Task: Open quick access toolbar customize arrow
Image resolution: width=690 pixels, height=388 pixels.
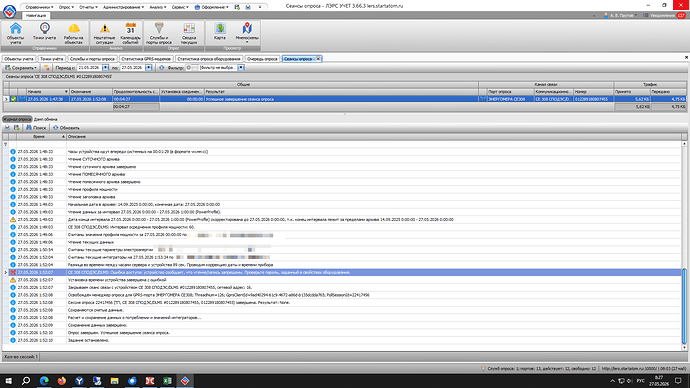Action: (260, 7)
